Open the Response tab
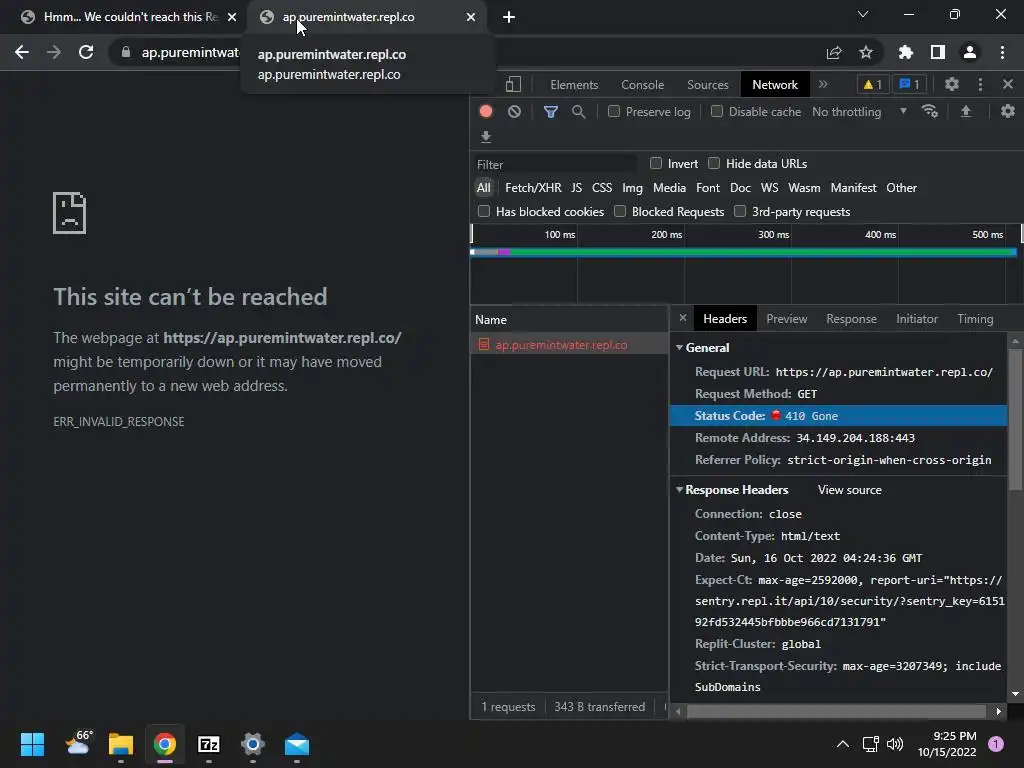1024x768 pixels. click(851, 319)
